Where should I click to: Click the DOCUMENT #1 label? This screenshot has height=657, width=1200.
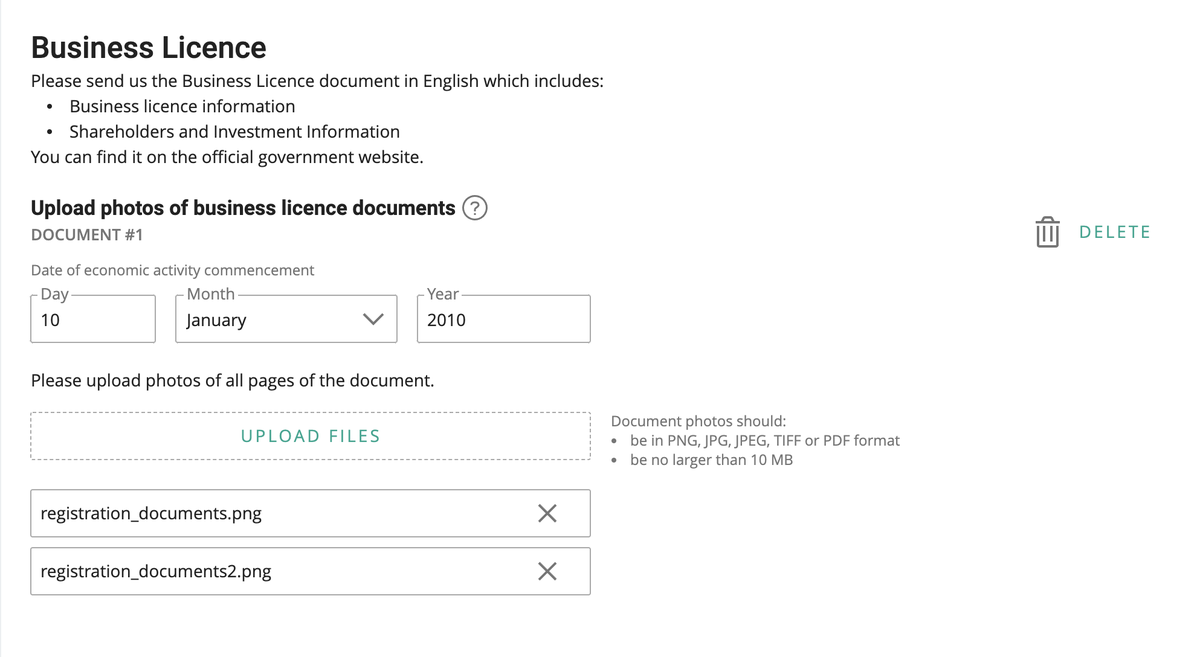[87, 235]
